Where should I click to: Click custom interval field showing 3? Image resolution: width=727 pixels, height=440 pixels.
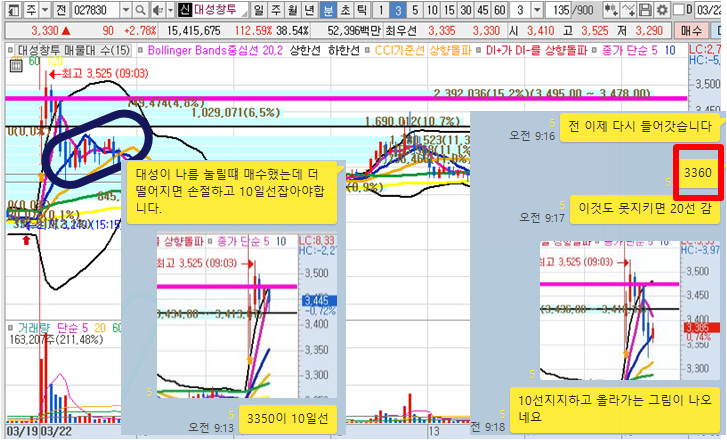[520, 10]
